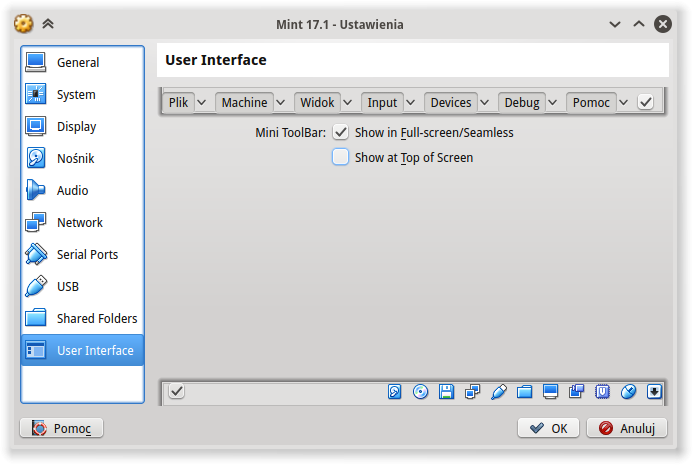The width and height of the screenshot is (693, 465).
Task: Toggle the hard disk indicator in the status bar
Action: [x=394, y=392]
